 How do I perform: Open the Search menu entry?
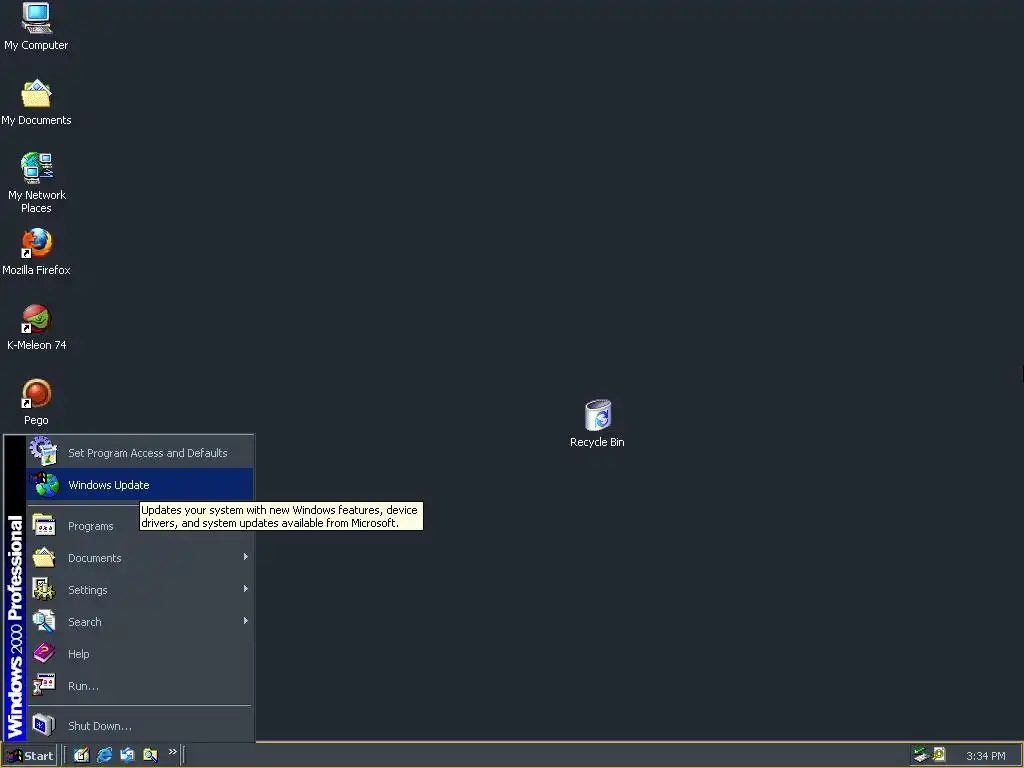140,622
